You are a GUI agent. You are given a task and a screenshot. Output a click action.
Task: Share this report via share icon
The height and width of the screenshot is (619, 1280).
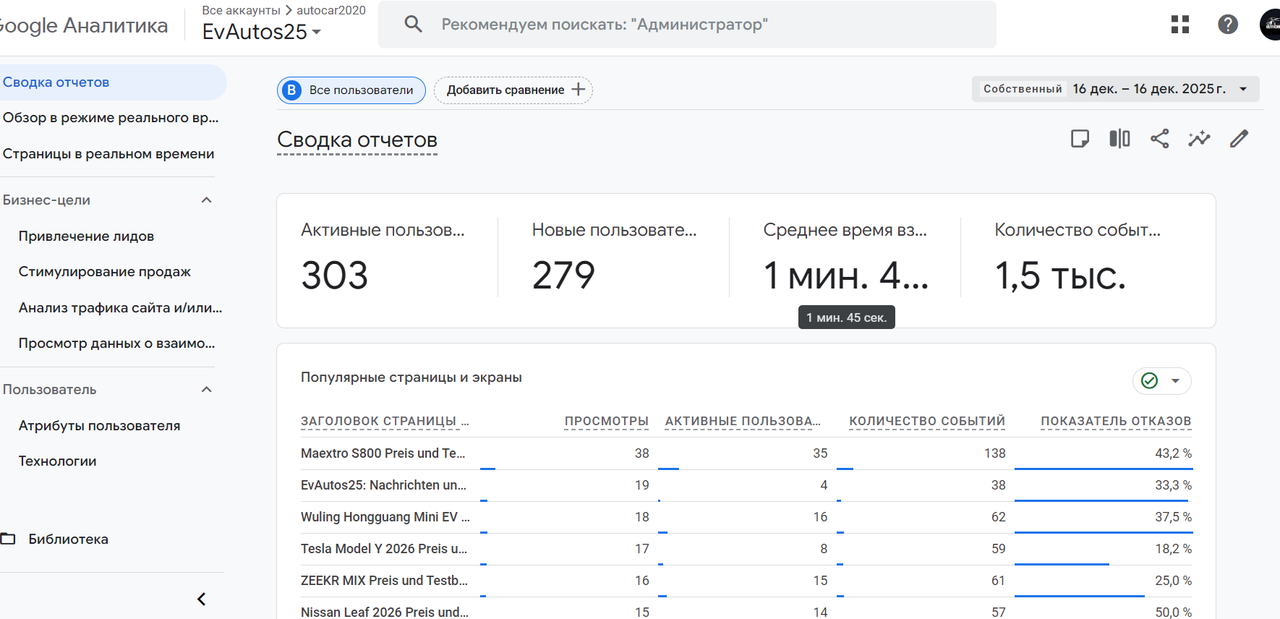1160,139
